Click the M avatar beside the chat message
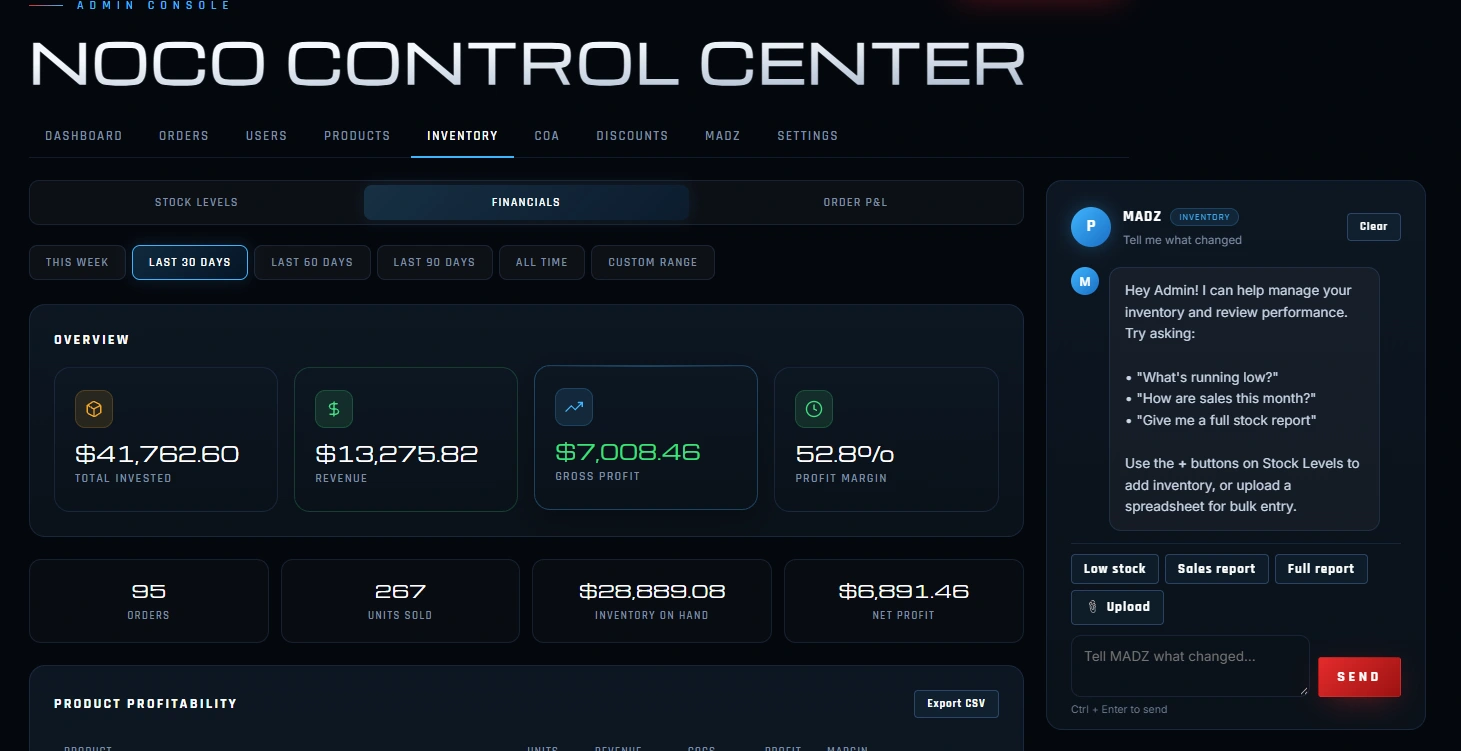 coord(1085,281)
